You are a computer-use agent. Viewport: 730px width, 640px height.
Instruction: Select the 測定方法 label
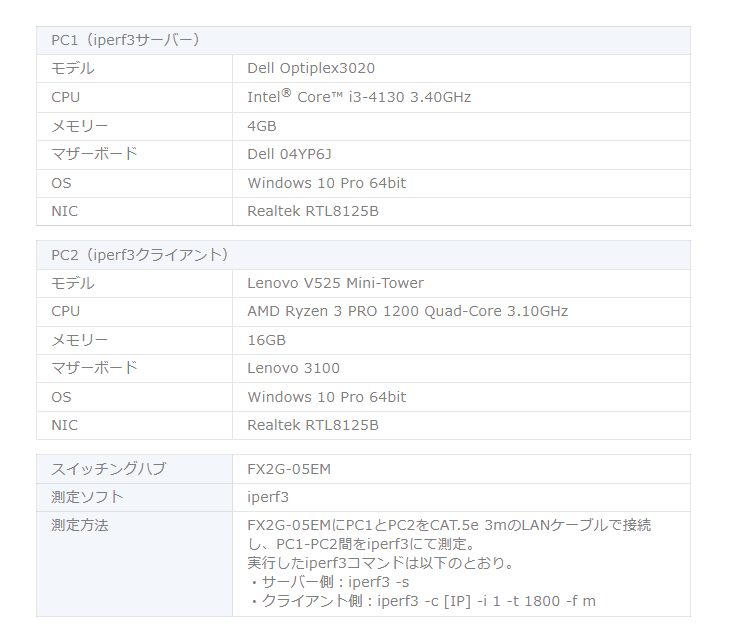tap(80, 525)
